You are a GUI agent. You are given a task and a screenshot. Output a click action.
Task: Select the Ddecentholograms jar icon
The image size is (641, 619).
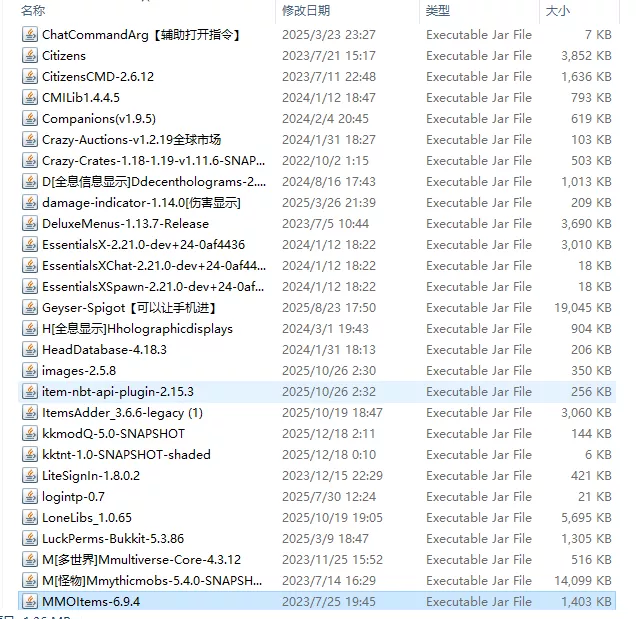point(30,182)
